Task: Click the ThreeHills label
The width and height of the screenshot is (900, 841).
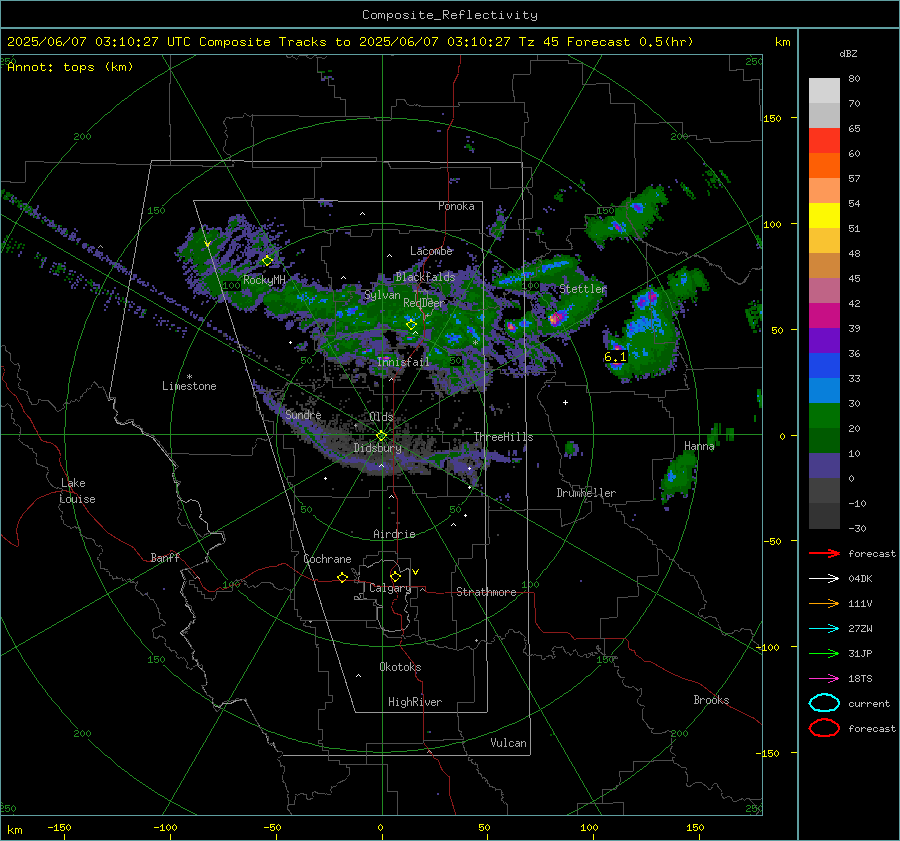Action: [503, 437]
